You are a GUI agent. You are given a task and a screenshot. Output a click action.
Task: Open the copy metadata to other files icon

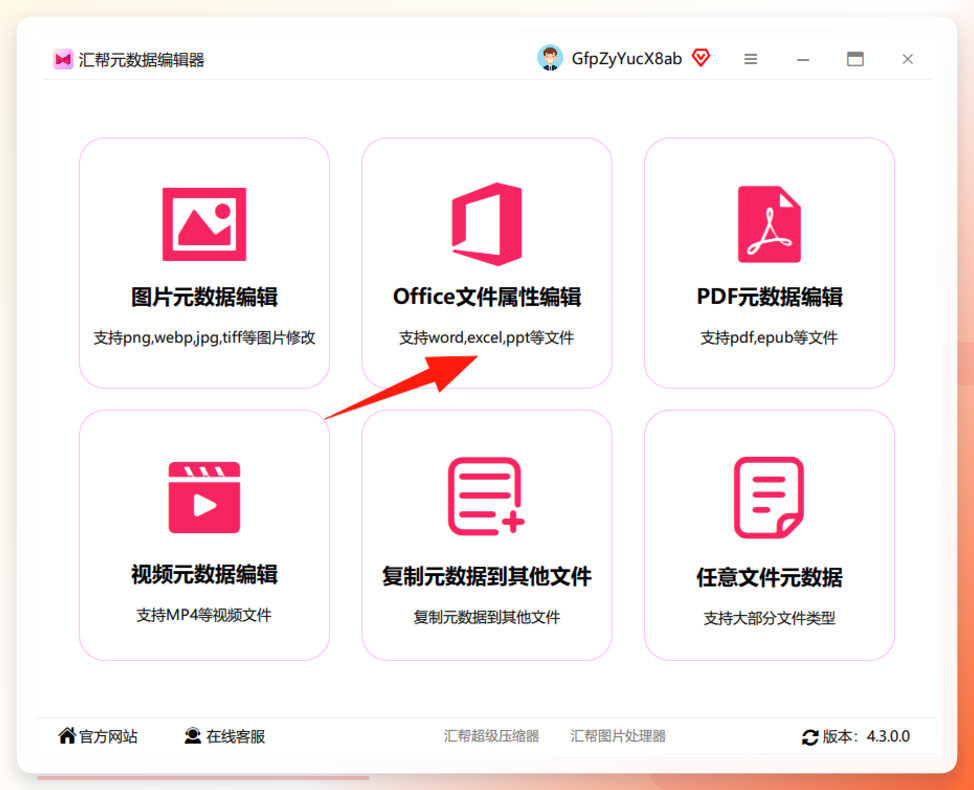[486, 496]
